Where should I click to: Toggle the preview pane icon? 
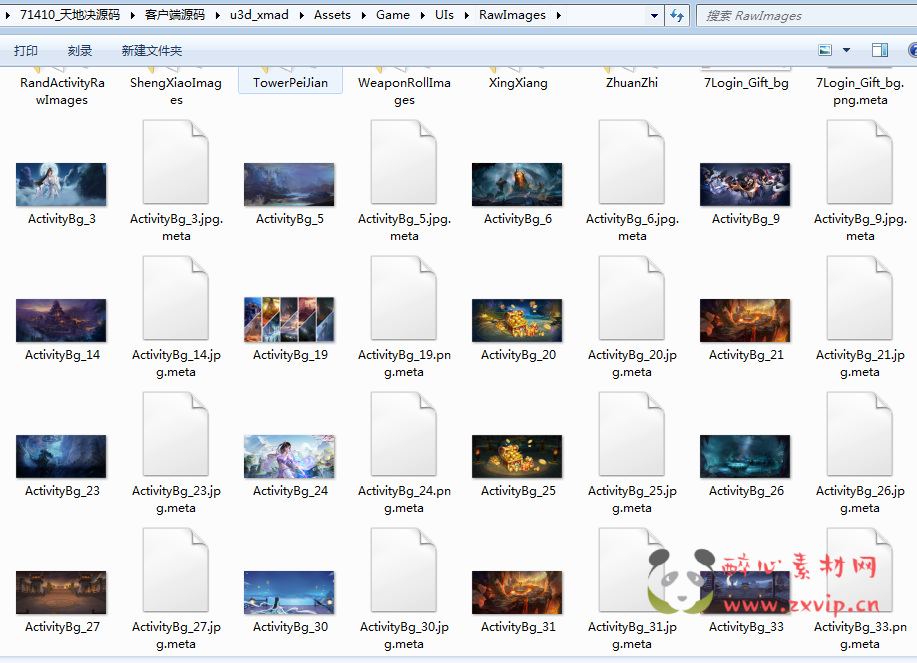(880, 50)
